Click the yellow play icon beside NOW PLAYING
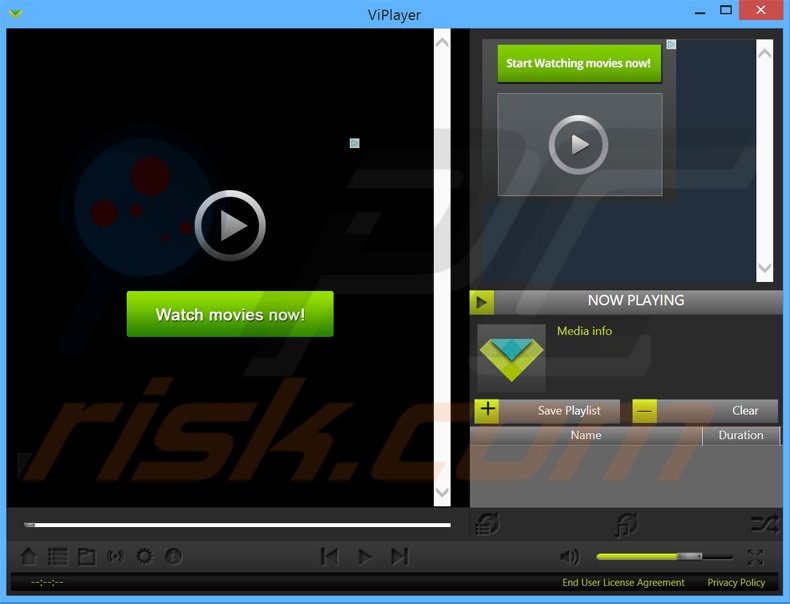 click(x=482, y=302)
